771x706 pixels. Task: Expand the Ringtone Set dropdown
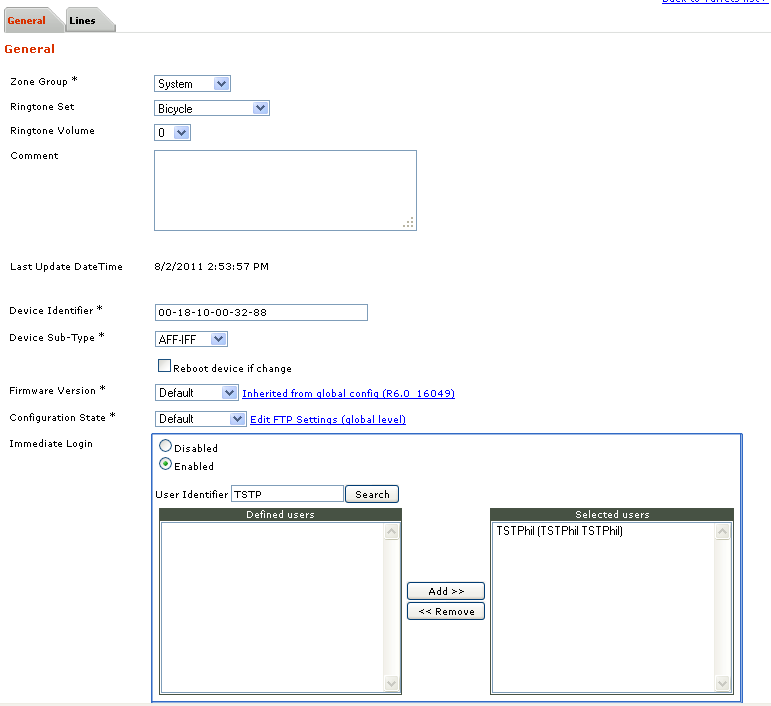click(x=212, y=108)
